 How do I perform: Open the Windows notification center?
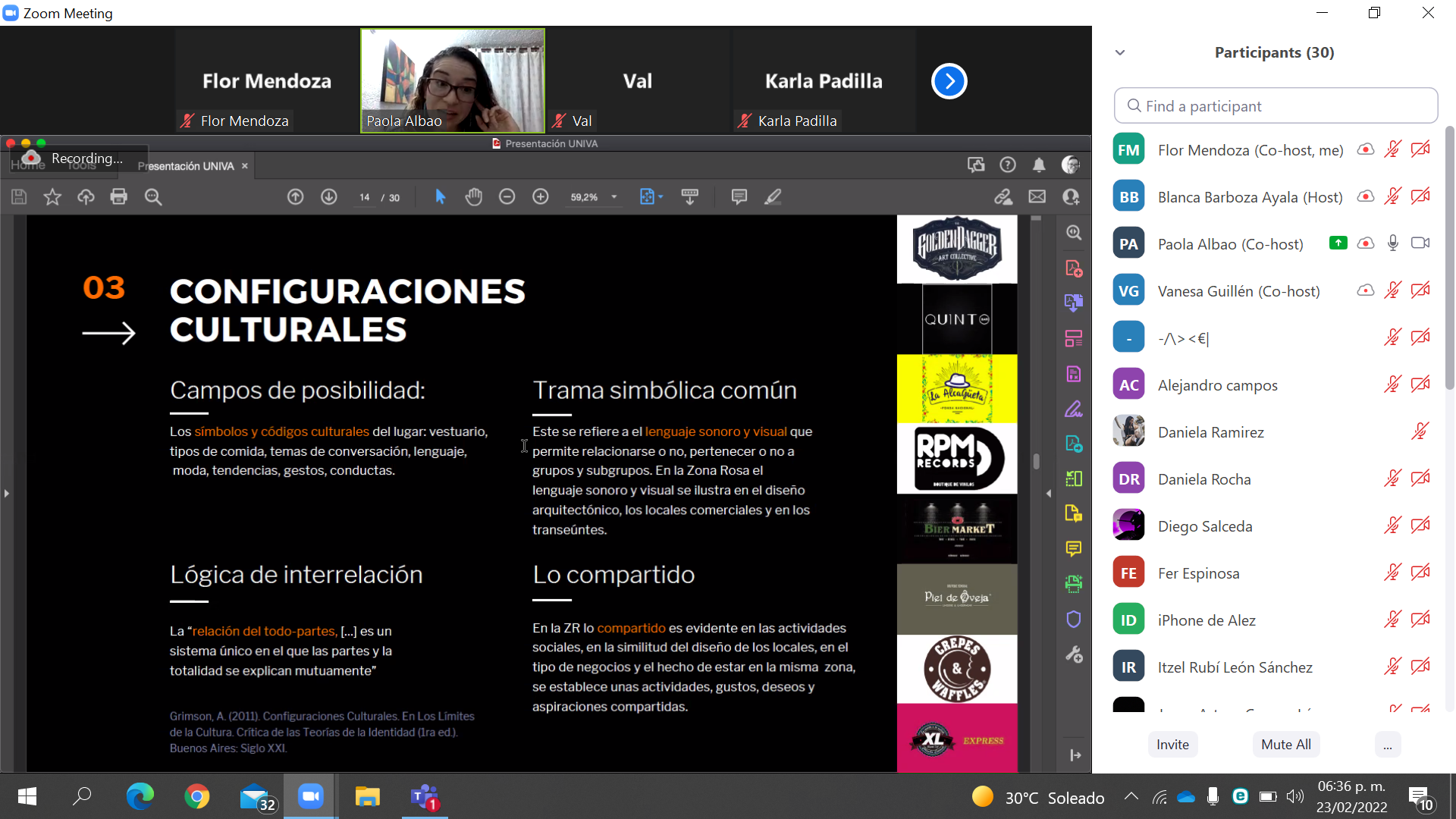(1421, 798)
